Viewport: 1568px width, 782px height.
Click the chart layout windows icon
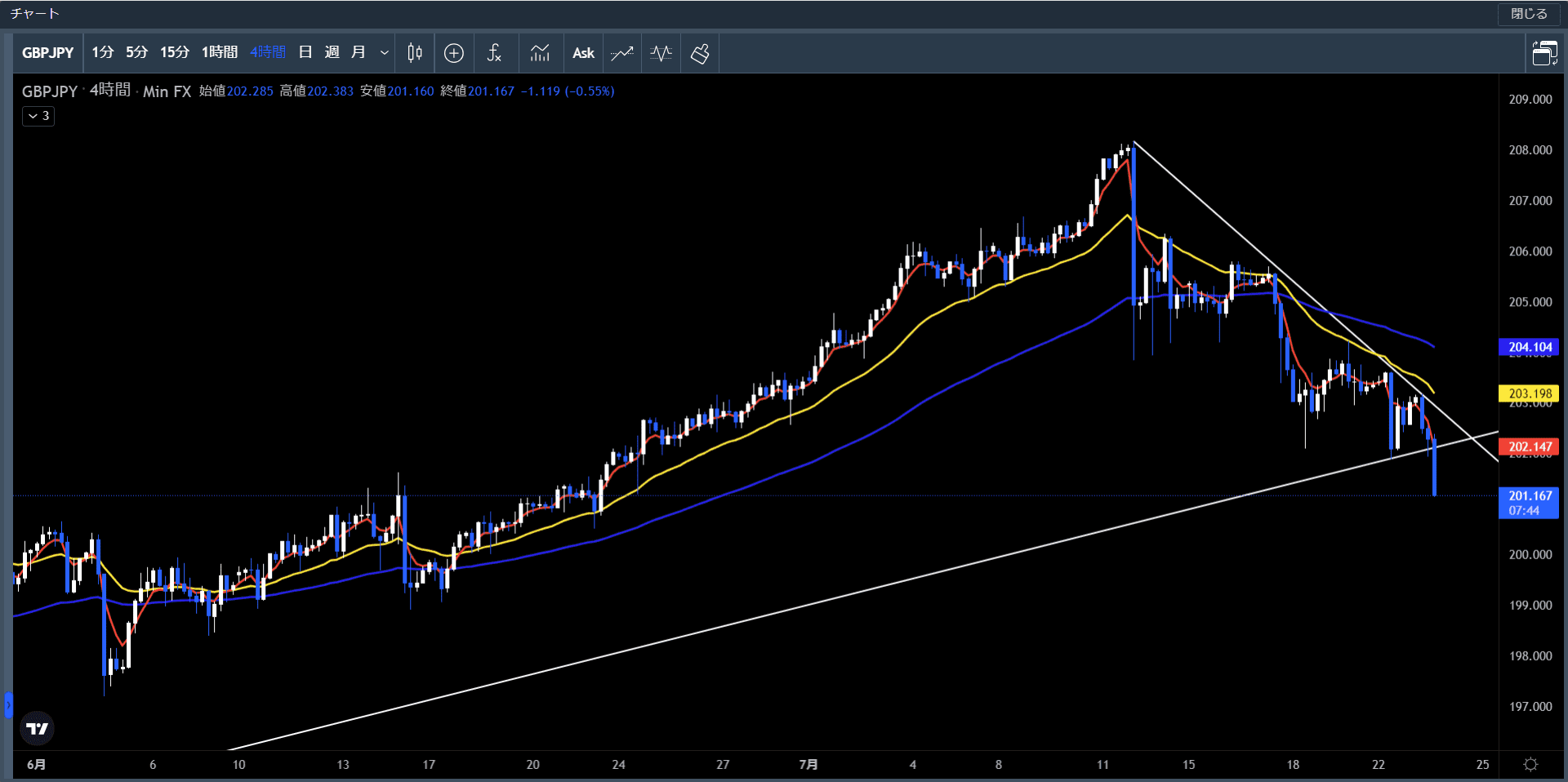[1544, 53]
